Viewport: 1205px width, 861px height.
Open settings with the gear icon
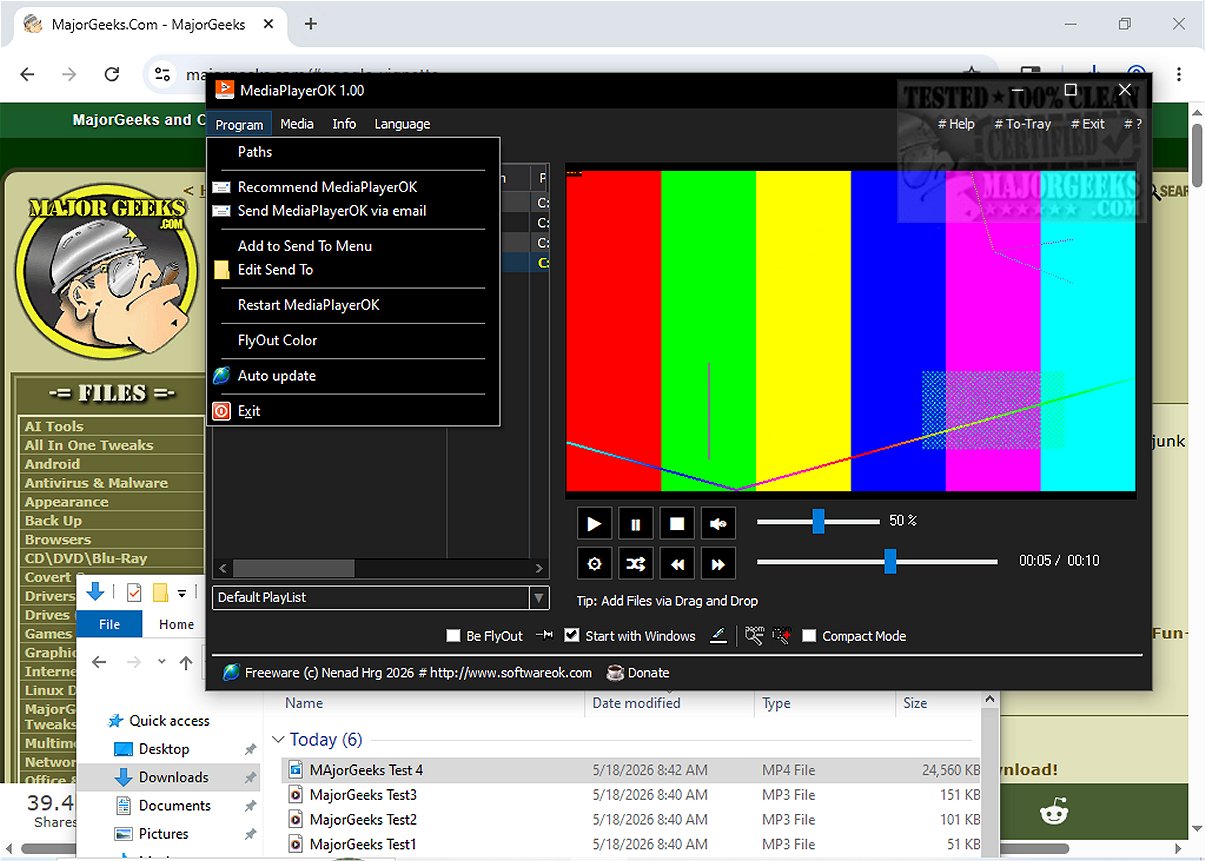click(x=594, y=564)
